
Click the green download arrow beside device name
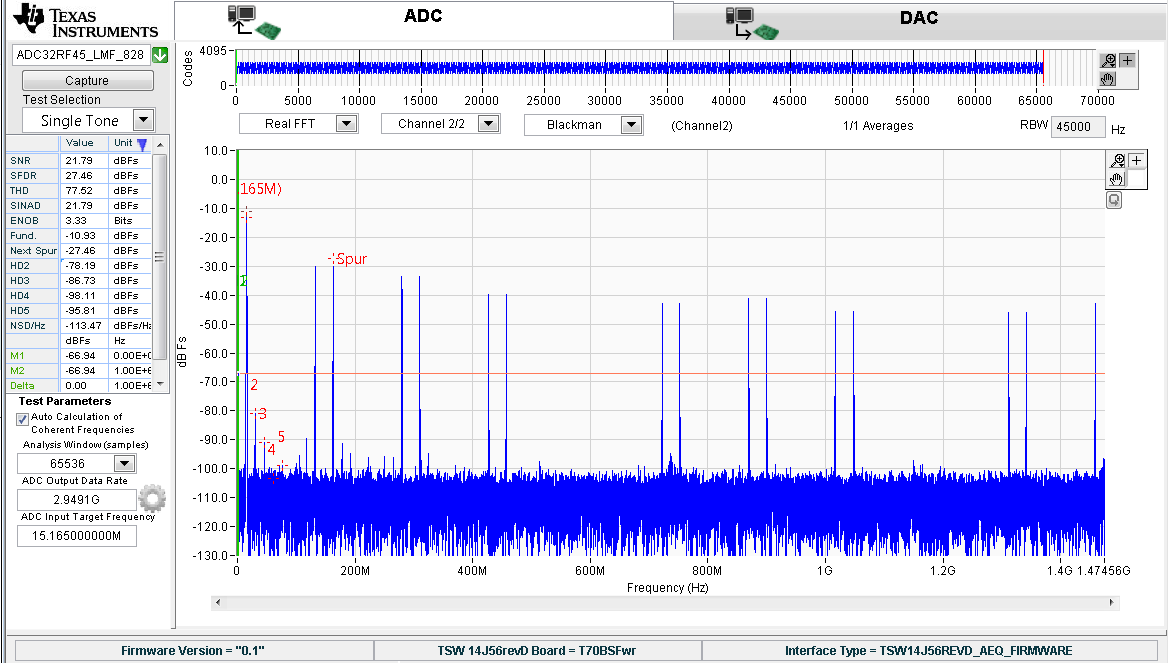[x=159, y=54]
